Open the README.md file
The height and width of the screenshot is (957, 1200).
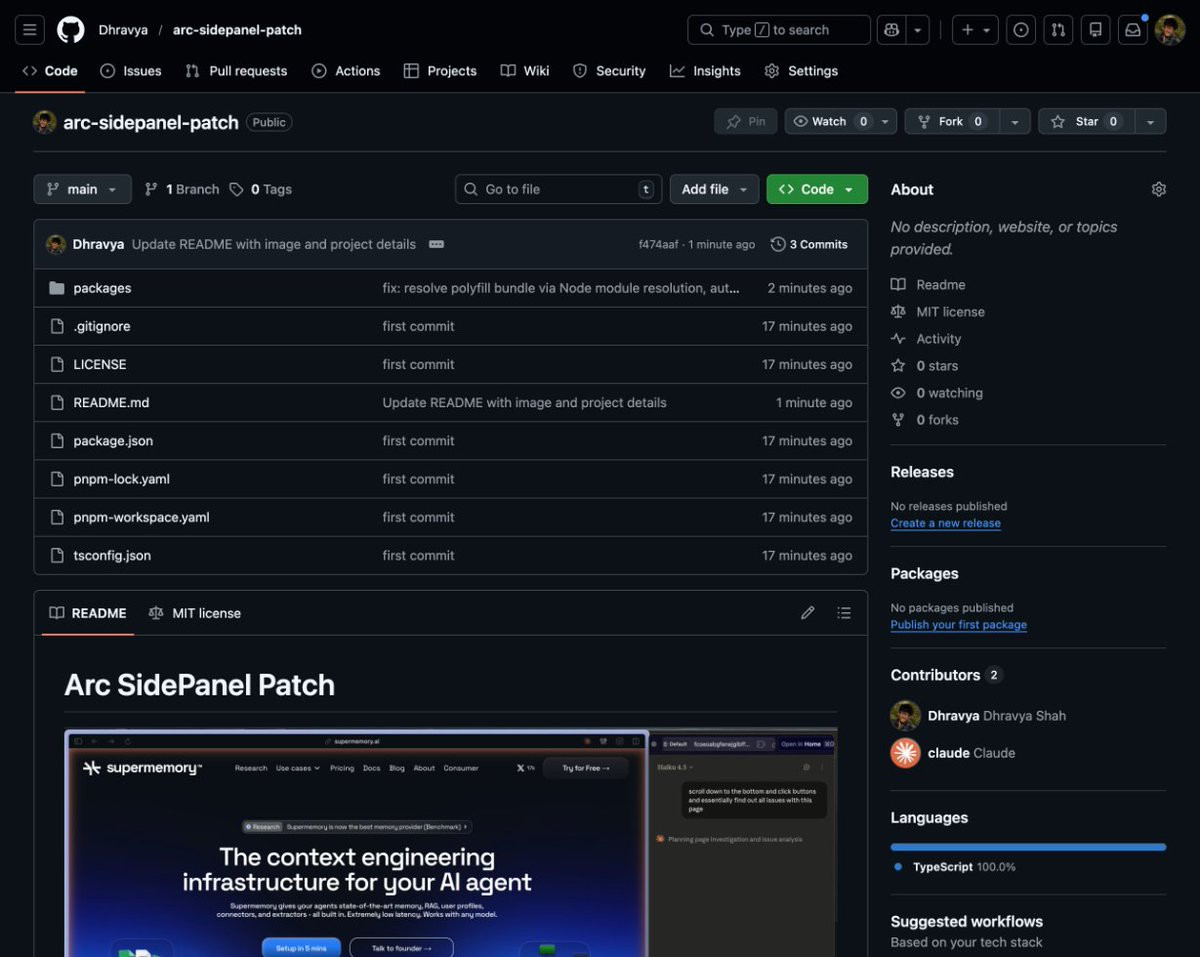pos(111,403)
